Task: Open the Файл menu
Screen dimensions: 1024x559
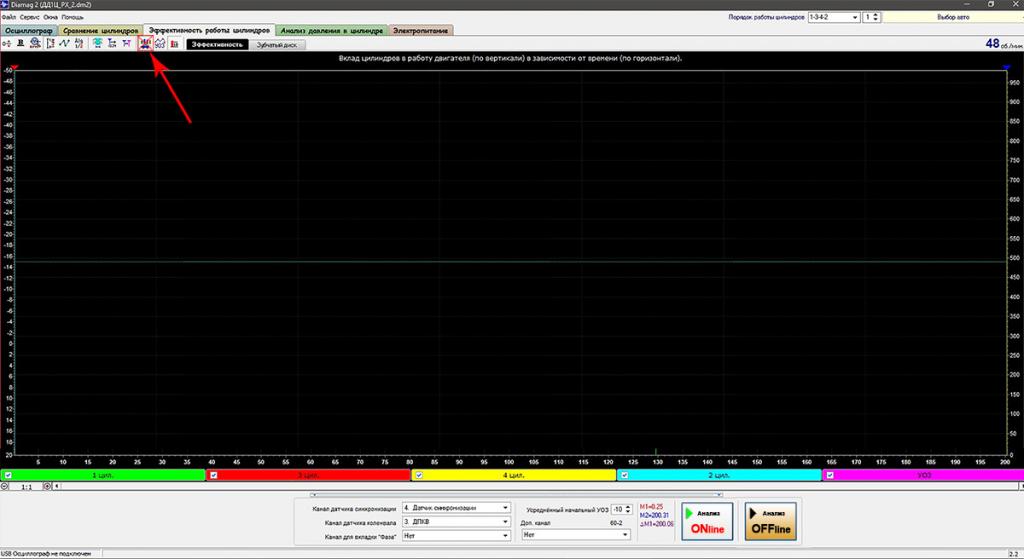Action: (8, 17)
